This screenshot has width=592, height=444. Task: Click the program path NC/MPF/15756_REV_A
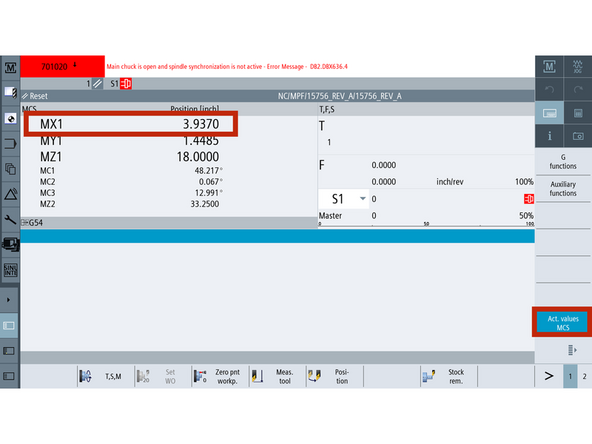click(x=339, y=96)
